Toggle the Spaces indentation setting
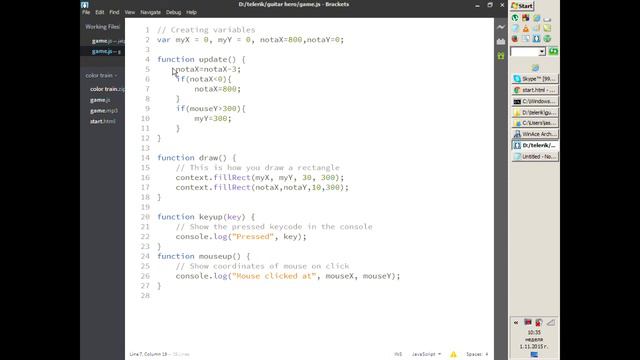This screenshot has width=640, height=360. [474, 354]
